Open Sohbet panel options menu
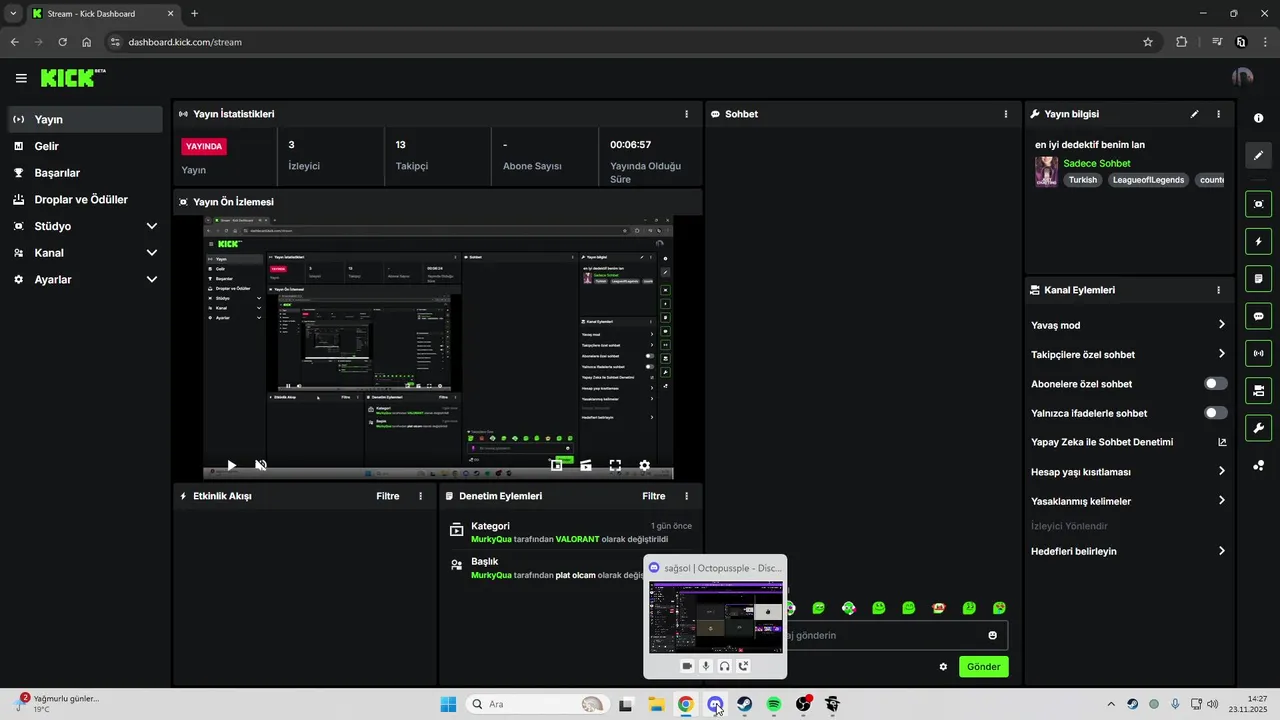The width and height of the screenshot is (1280, 720). pyautogui.click(x=1006, y=114)
